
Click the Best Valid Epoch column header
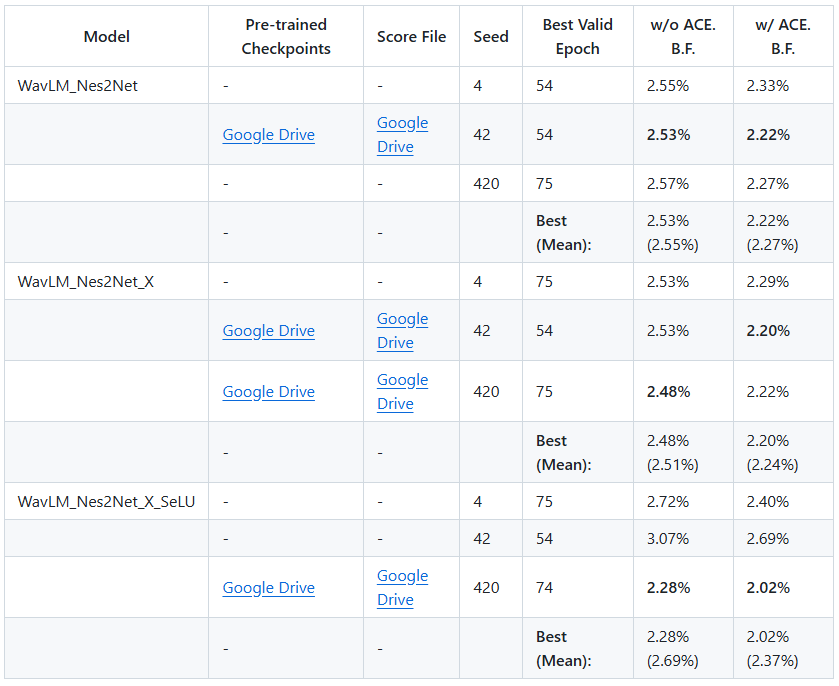tap(577, 37)
